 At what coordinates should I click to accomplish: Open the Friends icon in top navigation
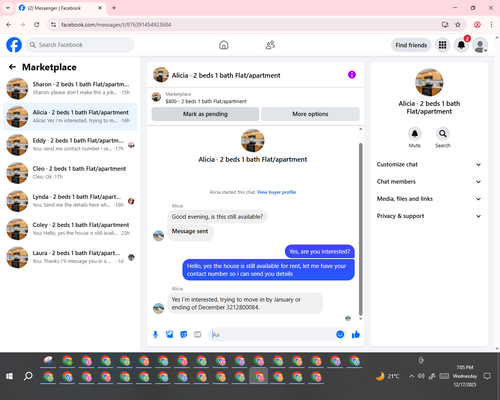(270, 45)
